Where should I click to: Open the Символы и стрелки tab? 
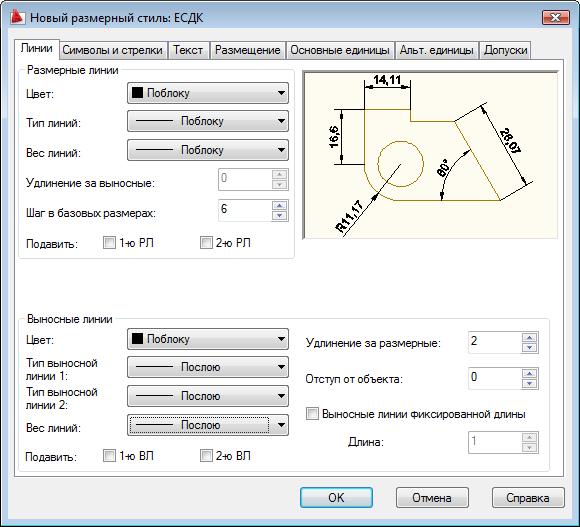coord(112,50)
